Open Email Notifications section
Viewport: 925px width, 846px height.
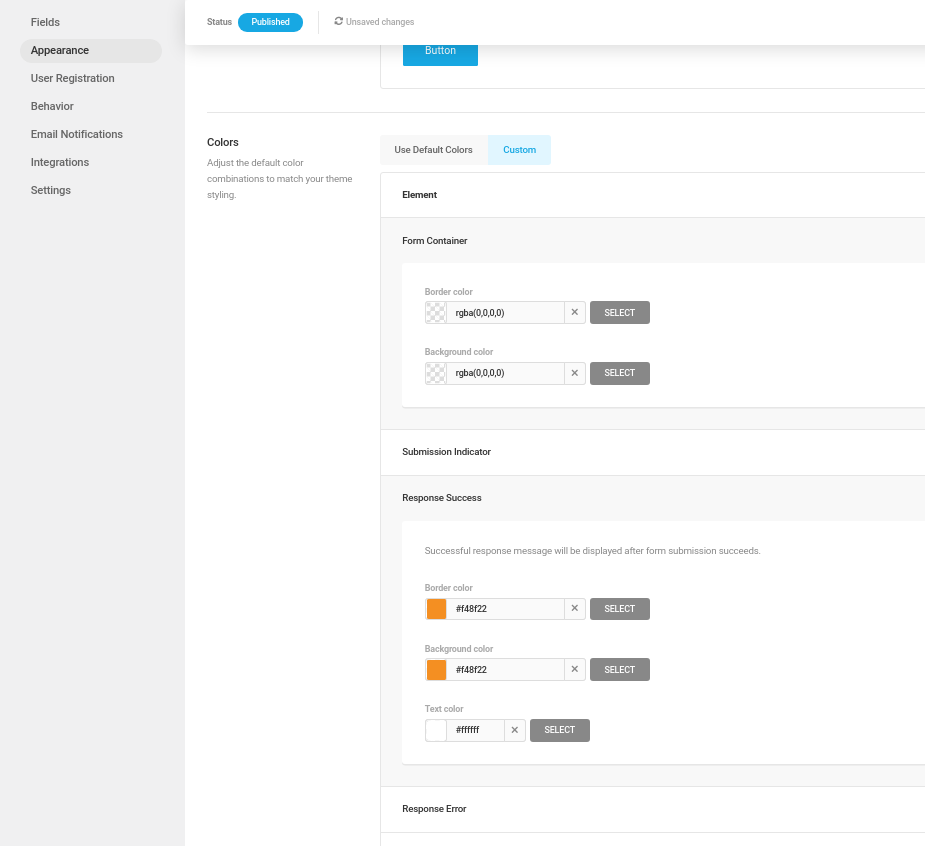pyautogui.click(x=77, y=135)
